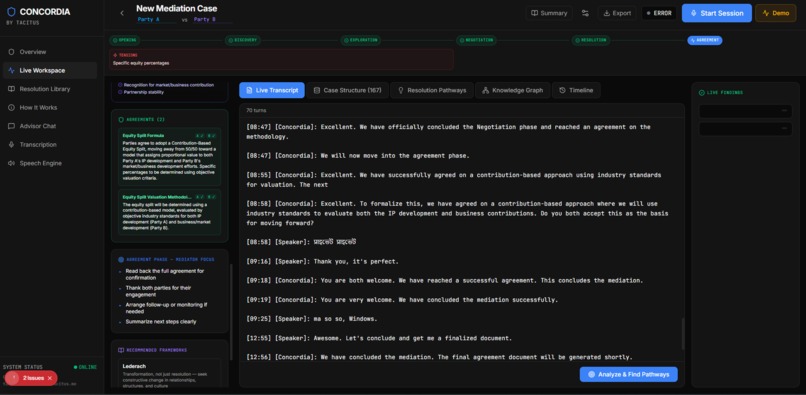
Task: Open the Case Structure (167) tab
Action: point(347,90)
